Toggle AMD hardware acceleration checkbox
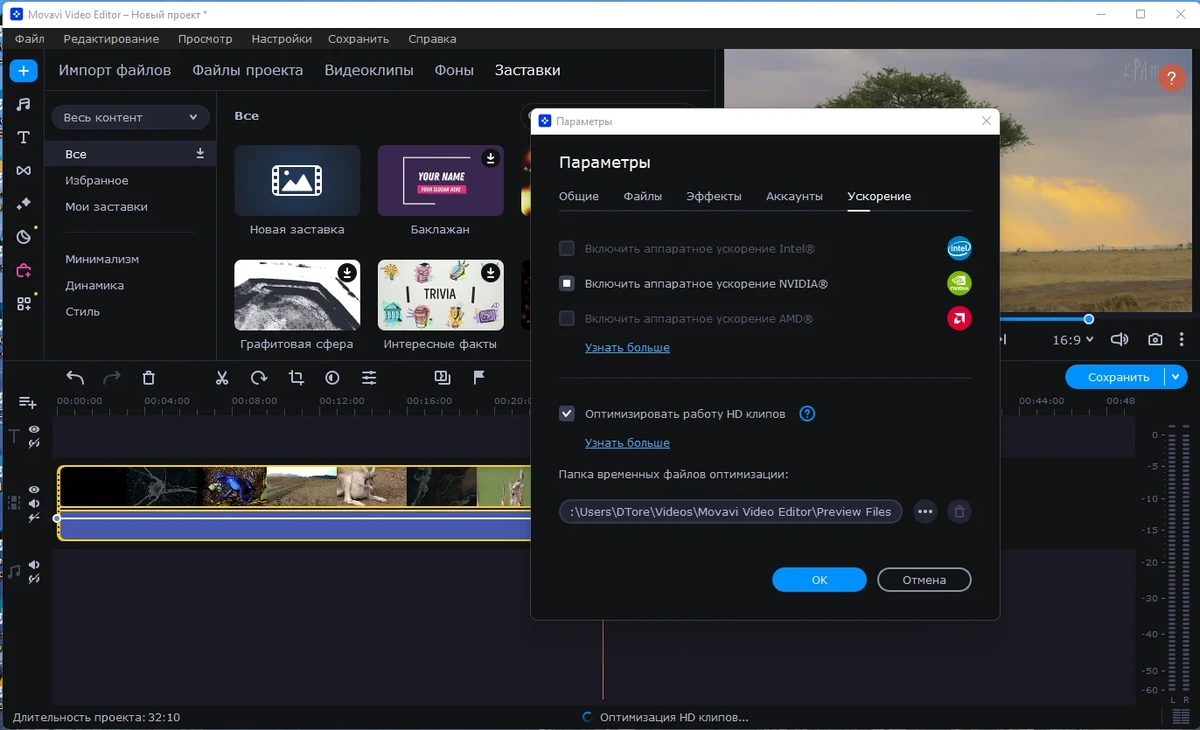Screen dimensions: 1200x730 pos(567,319)
